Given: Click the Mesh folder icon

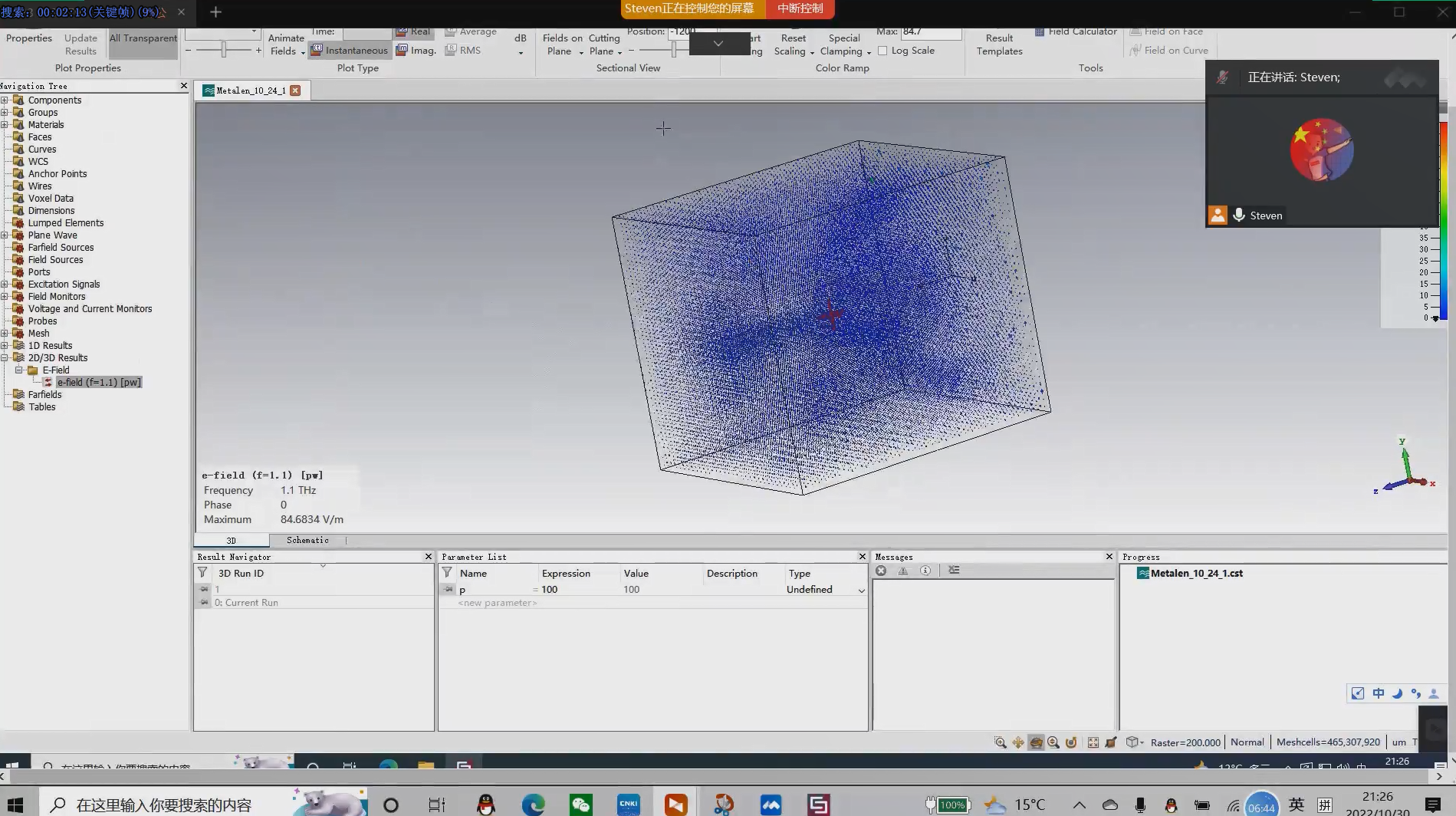Looking at the screenshot, I should click(x=18, y=334).
